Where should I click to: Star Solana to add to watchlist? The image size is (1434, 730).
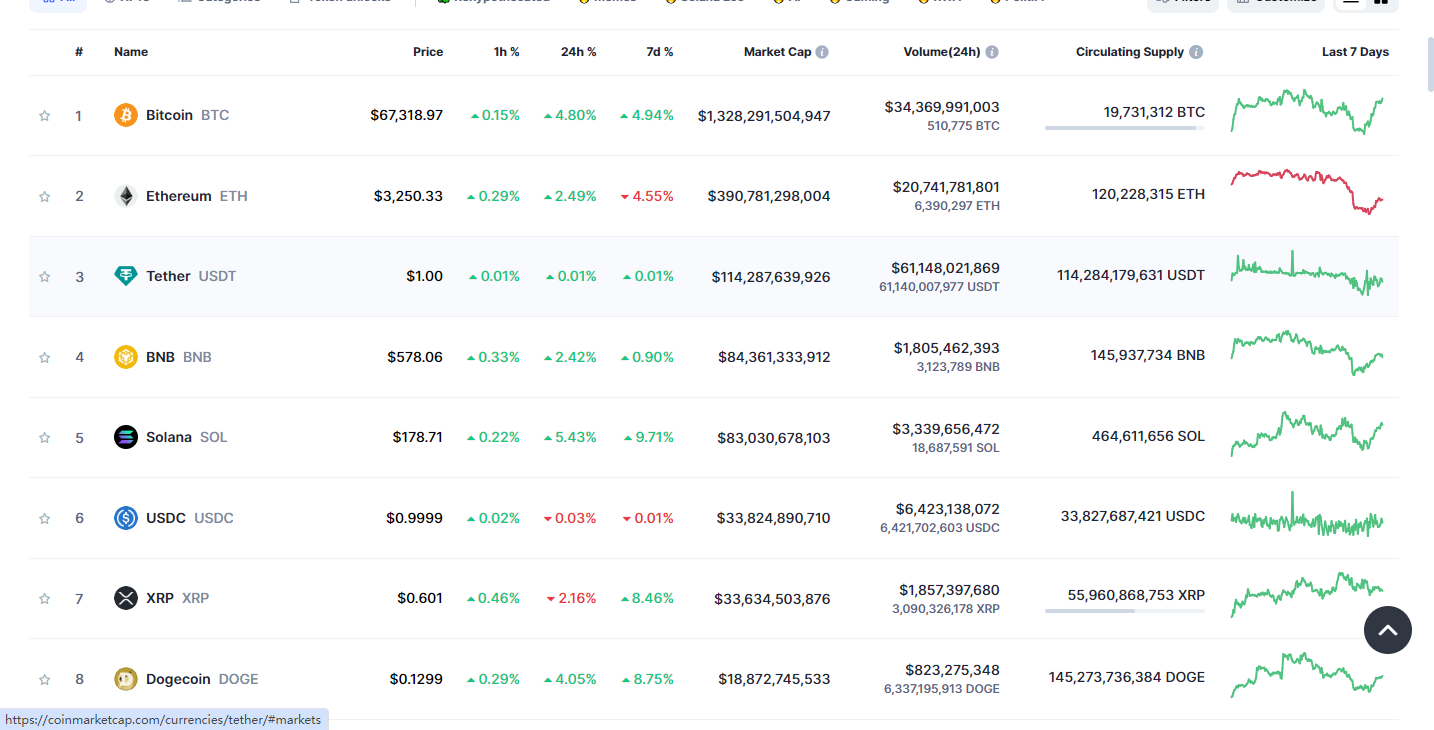[44, 438]
